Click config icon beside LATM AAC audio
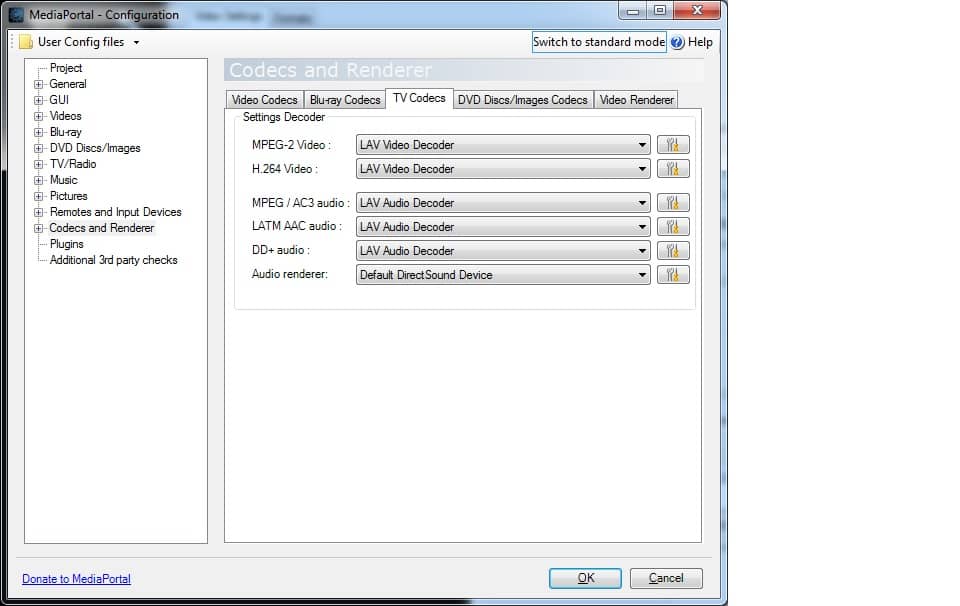 click(673, 227)
